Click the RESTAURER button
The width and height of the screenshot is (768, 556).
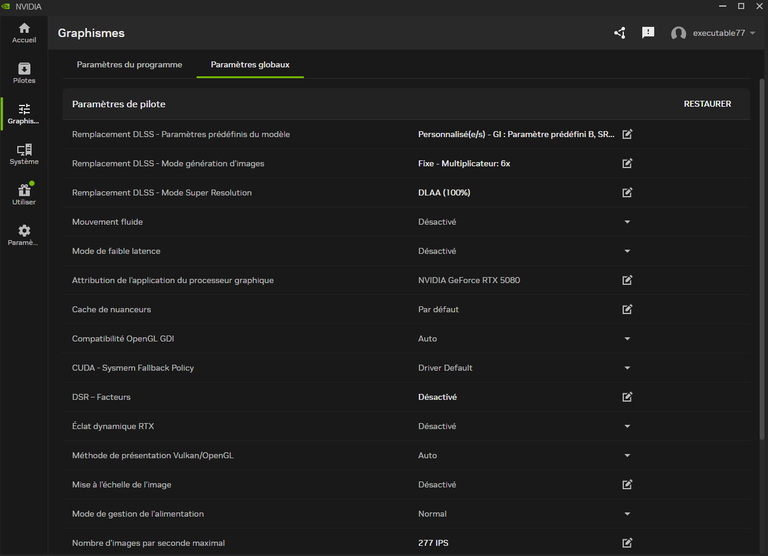coord(707,104)
